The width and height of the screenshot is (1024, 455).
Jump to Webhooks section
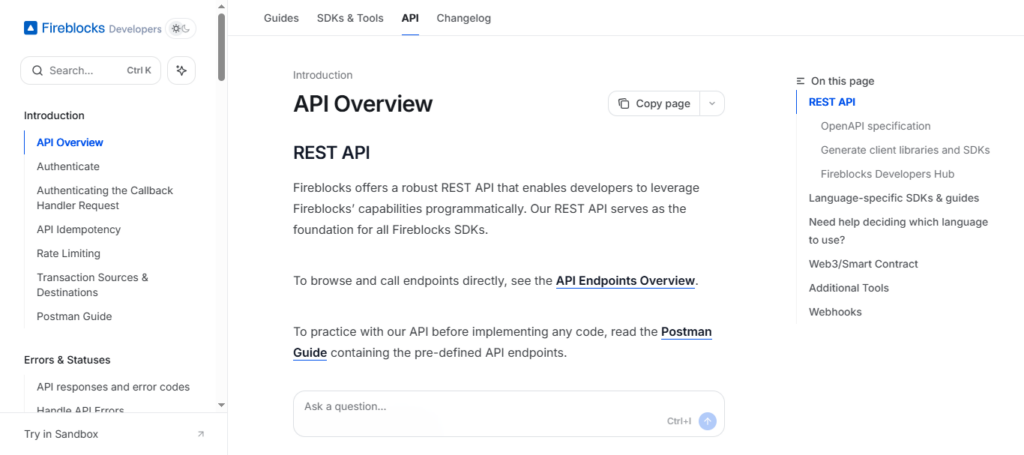(x=835, y=312)
